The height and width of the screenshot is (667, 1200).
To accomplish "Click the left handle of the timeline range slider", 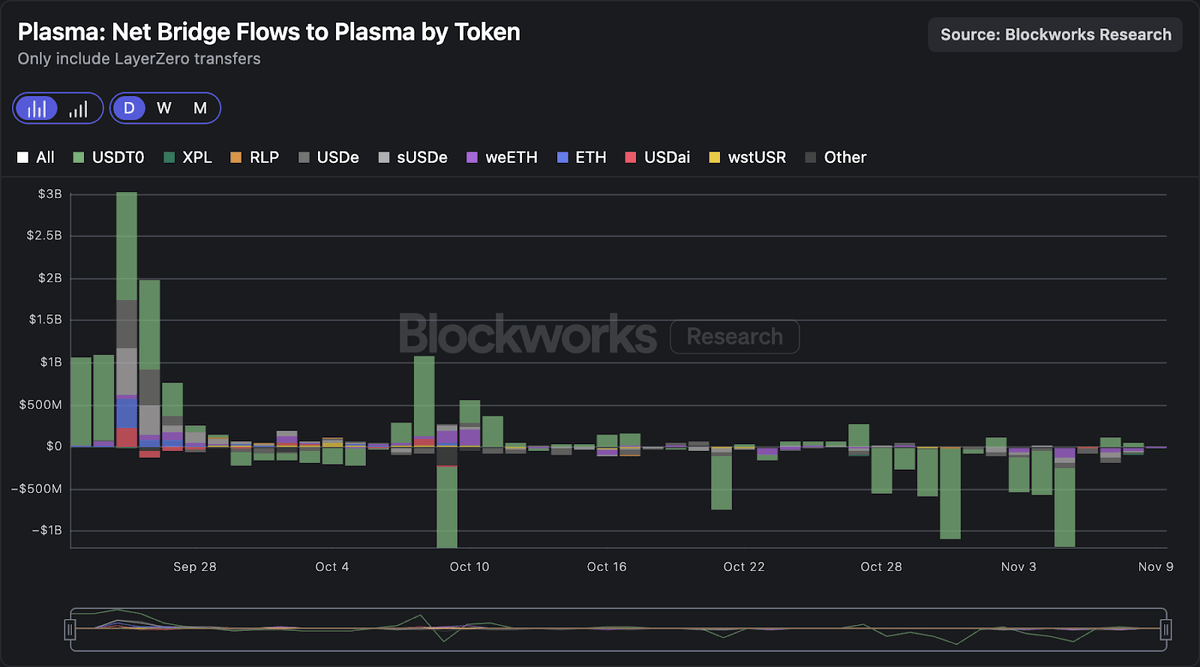I will pos(70,629).
